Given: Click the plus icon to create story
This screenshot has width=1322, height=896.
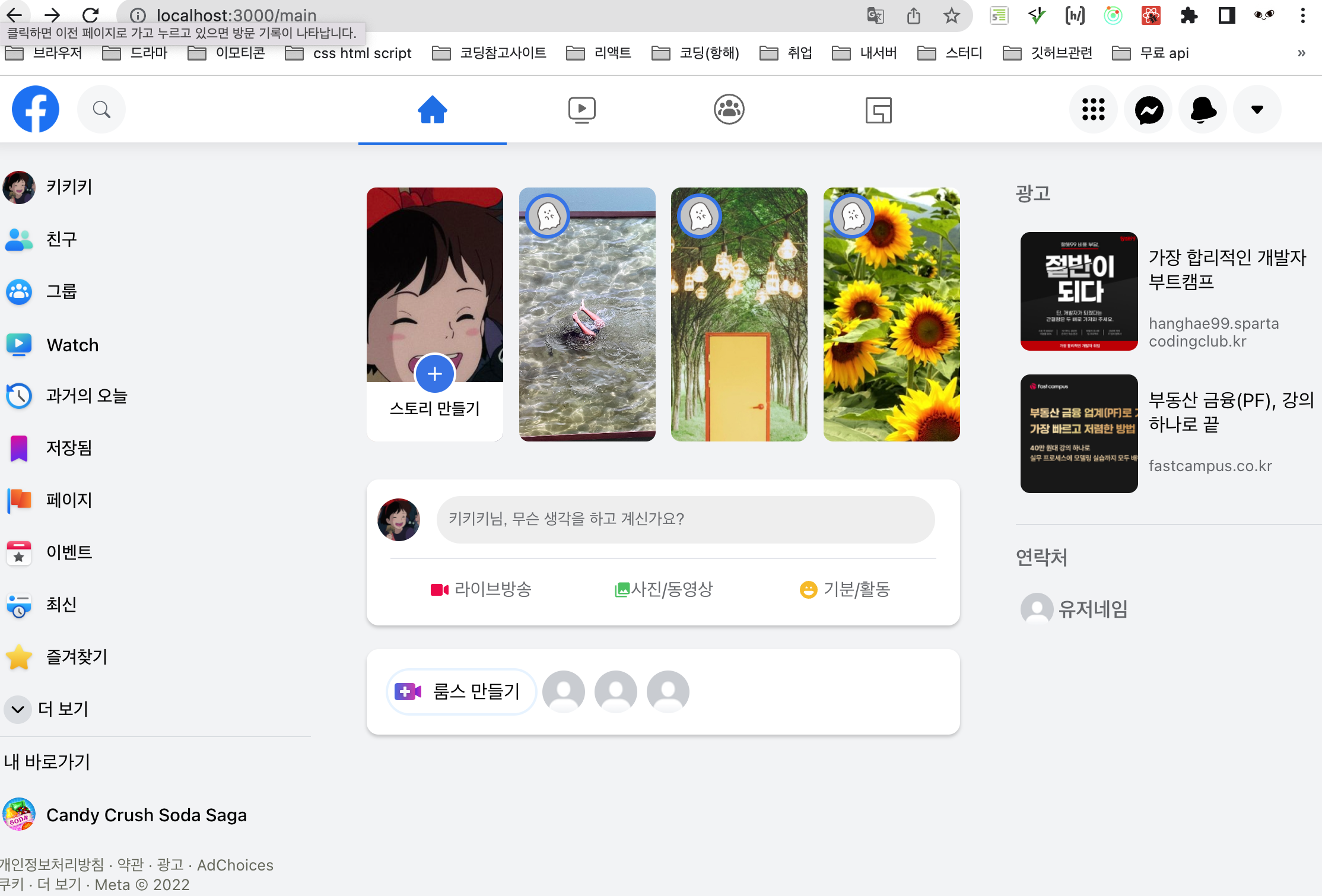Looking at the screenshot, I should click(x=435, y=374).
